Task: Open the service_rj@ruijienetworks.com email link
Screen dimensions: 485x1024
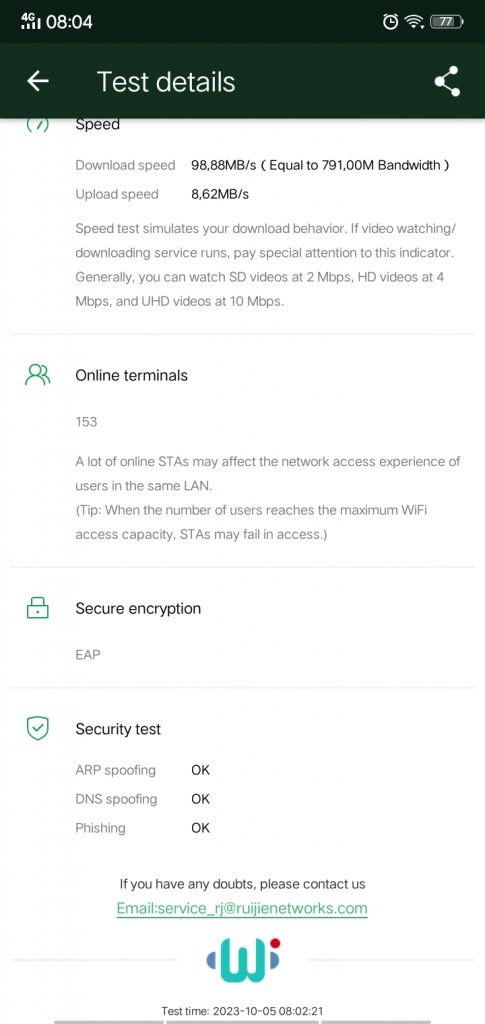Action: (x=242, y=908)
